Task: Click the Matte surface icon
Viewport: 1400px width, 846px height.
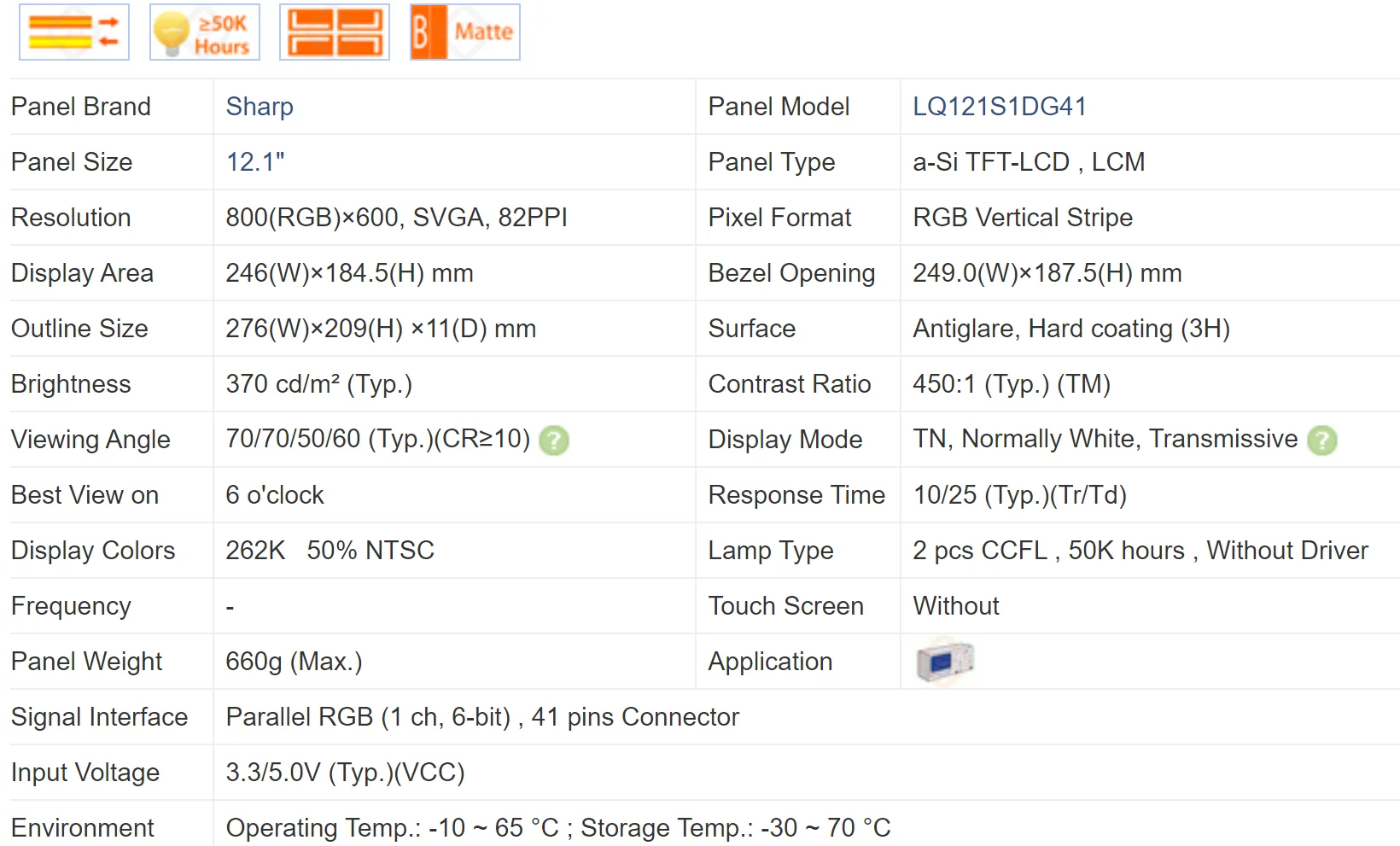Action: tap(465, 32)
